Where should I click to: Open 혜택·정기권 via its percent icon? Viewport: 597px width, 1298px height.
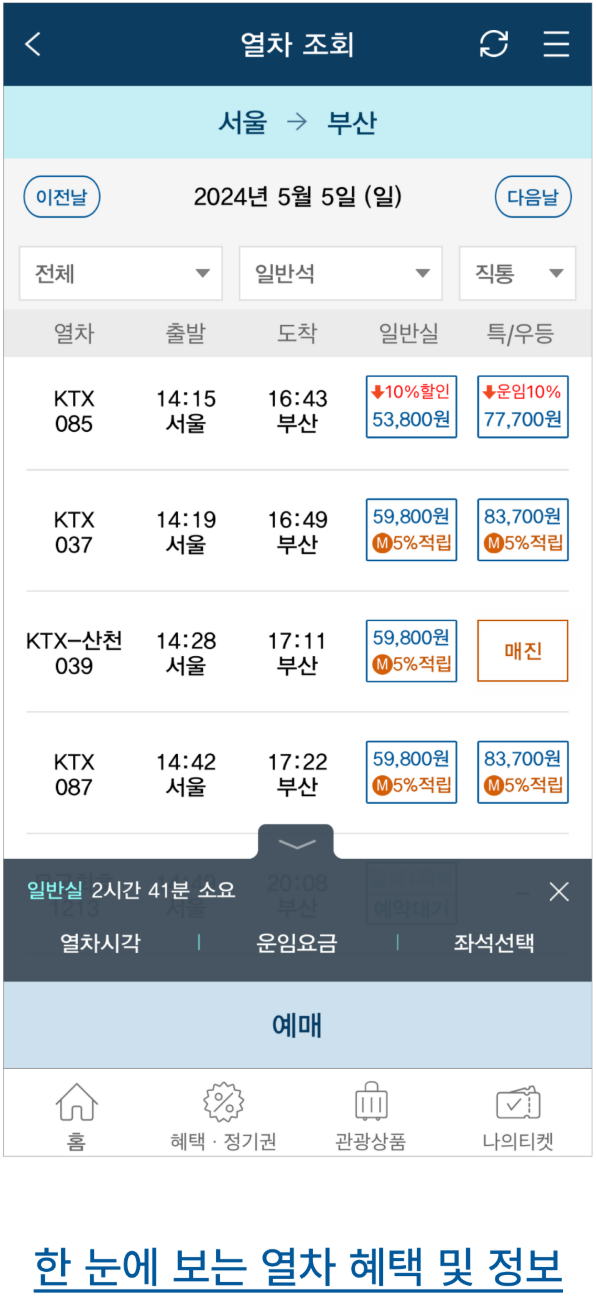222,1100
